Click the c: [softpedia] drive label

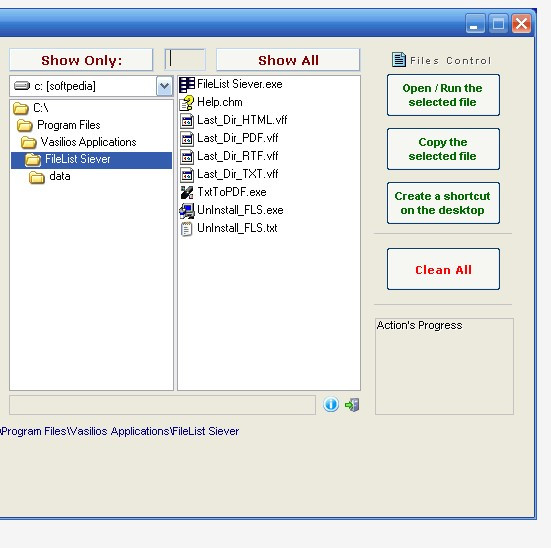pyautogui.click(x=65, y=86)
